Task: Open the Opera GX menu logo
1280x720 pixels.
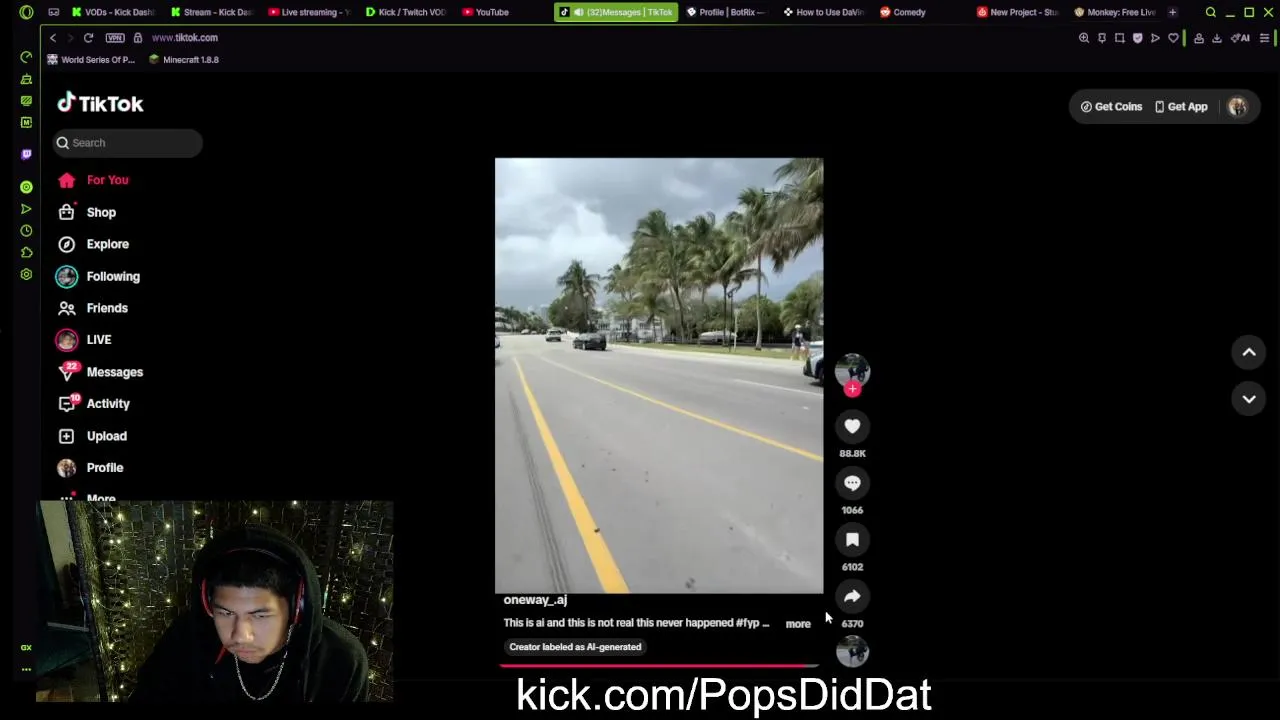Action: coord(26,12)
